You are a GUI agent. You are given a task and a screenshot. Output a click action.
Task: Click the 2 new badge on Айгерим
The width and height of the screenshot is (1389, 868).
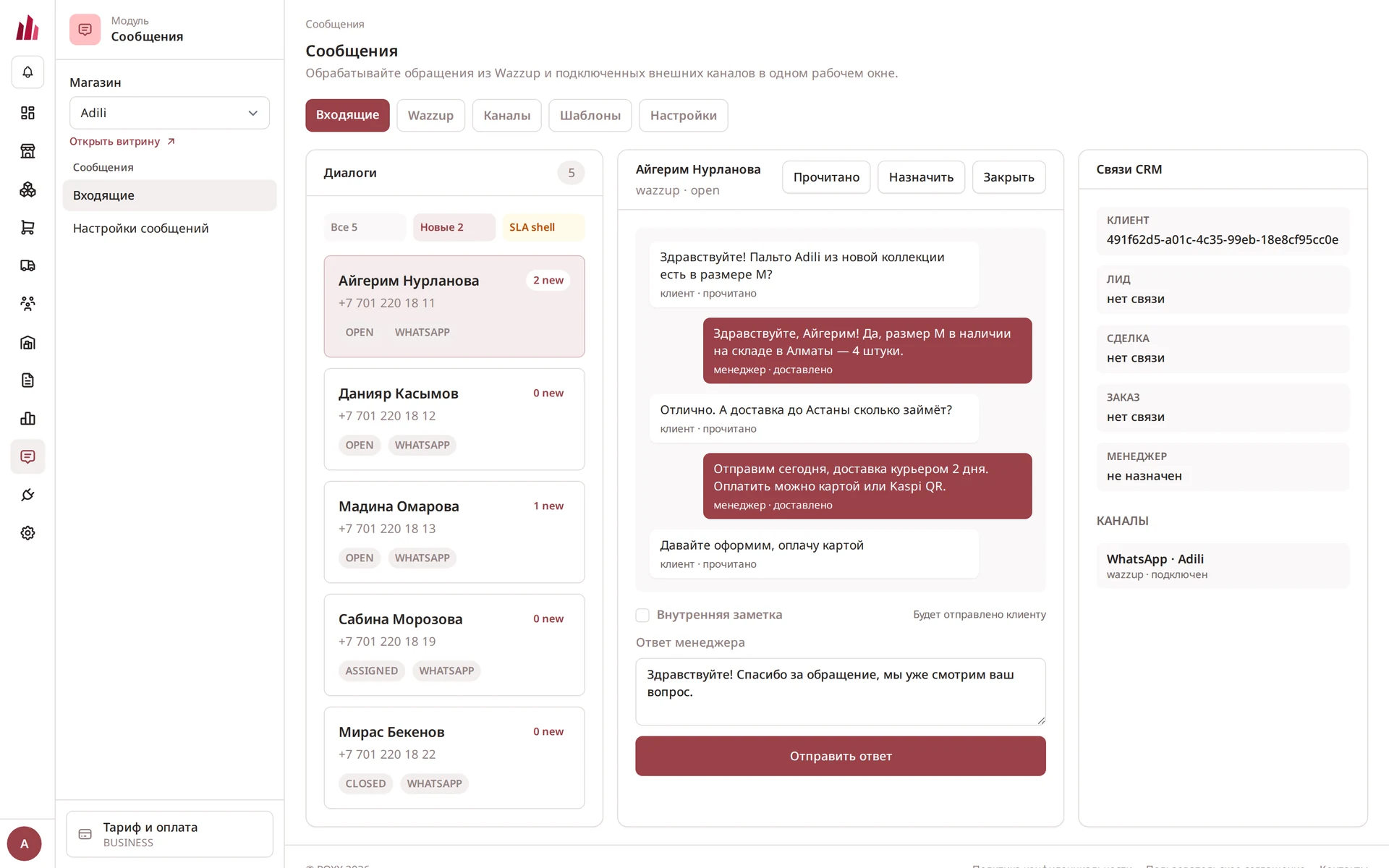[548, 281]
